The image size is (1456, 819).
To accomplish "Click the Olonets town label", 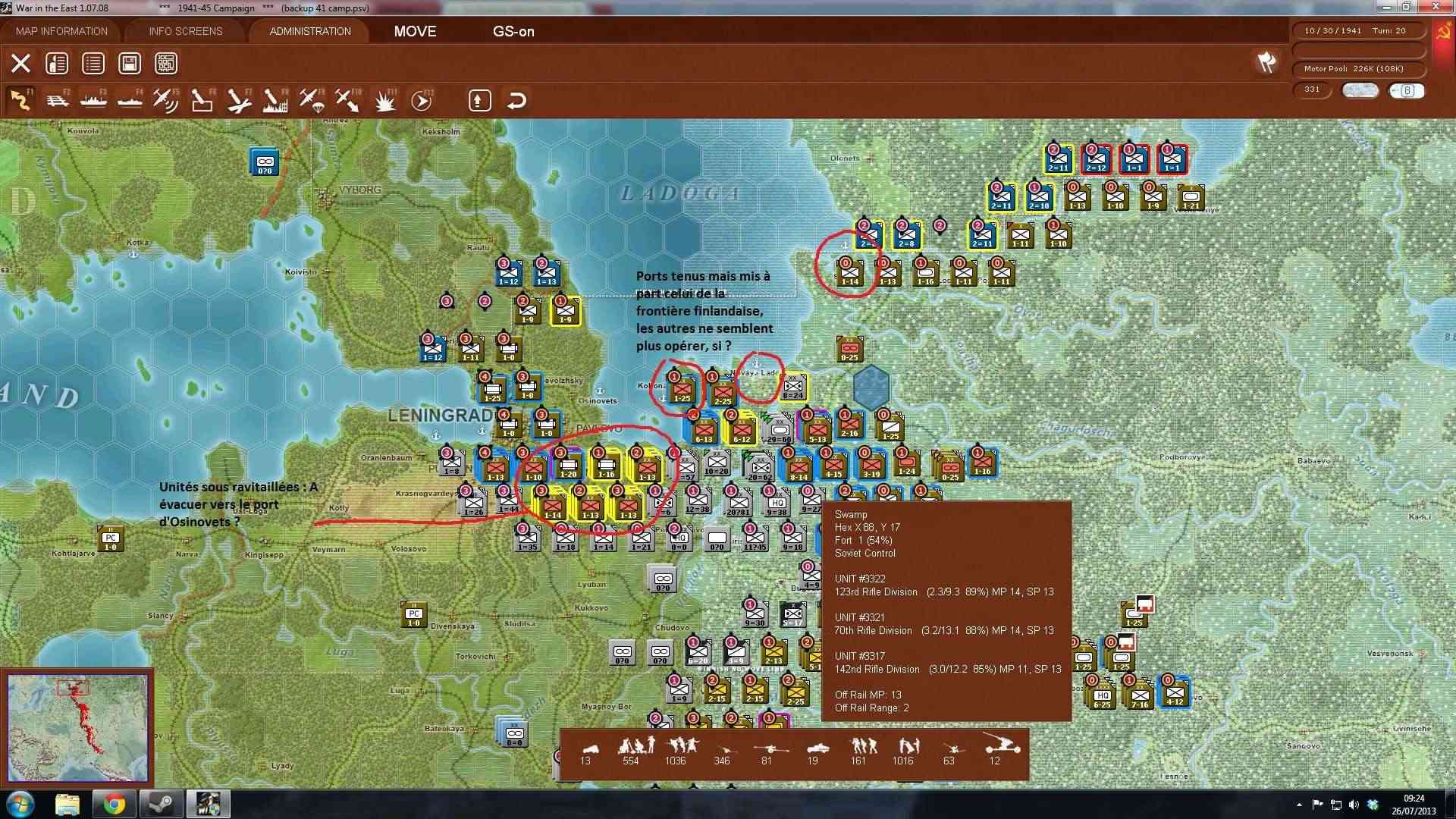I will 845,158.
